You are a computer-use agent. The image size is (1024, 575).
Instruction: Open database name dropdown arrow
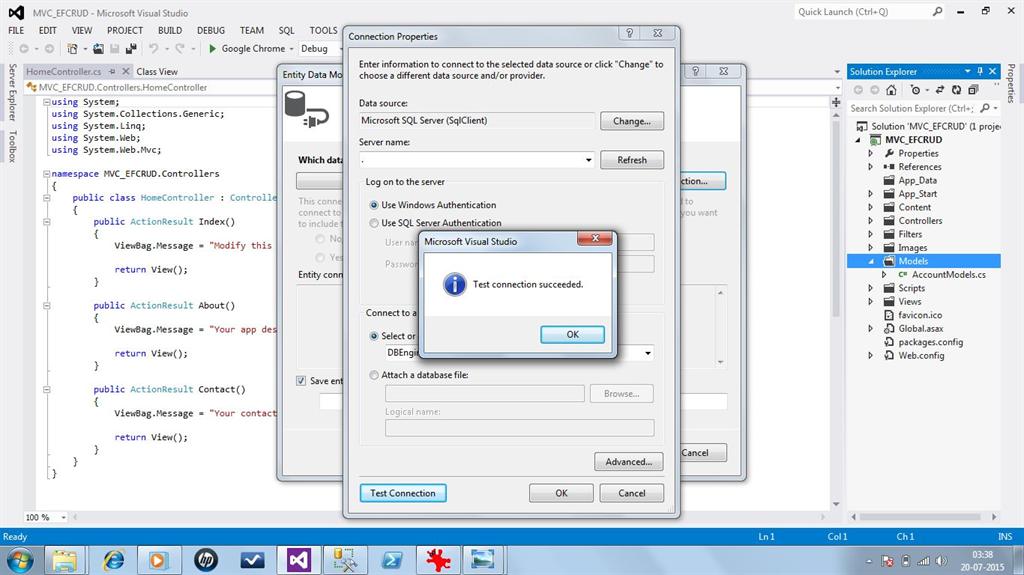pyautogui.click(x=648, y=353)
